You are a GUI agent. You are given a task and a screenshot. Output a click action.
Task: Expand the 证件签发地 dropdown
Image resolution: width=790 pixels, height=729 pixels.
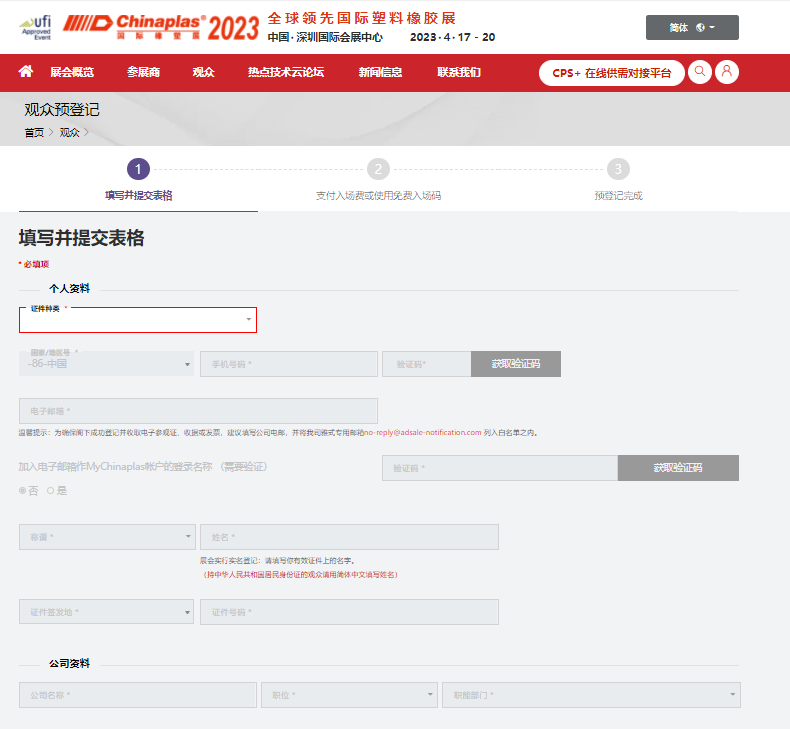(106, 612)
